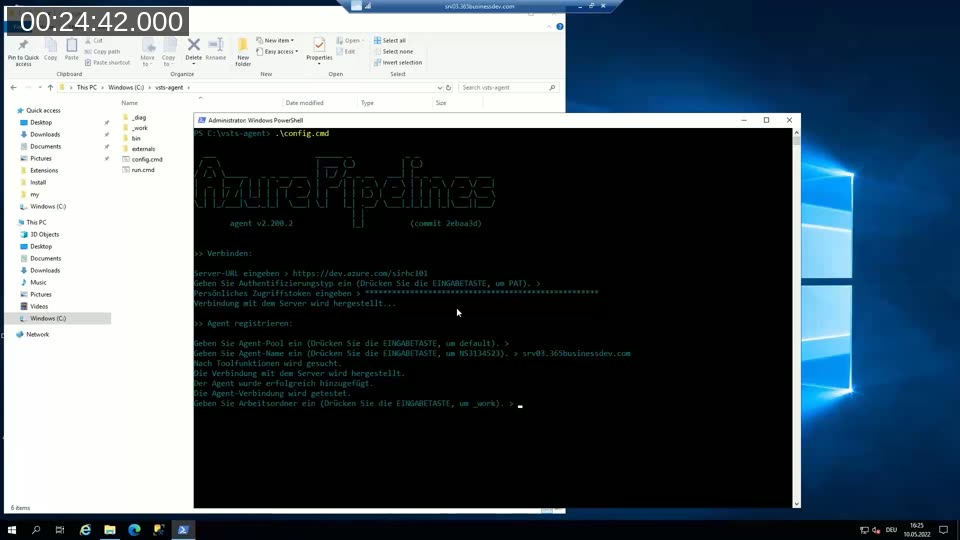The height and width of the screenshot is (540, 960).
Task: Click This PC in address breadcrumb
Action: [87, 88]
